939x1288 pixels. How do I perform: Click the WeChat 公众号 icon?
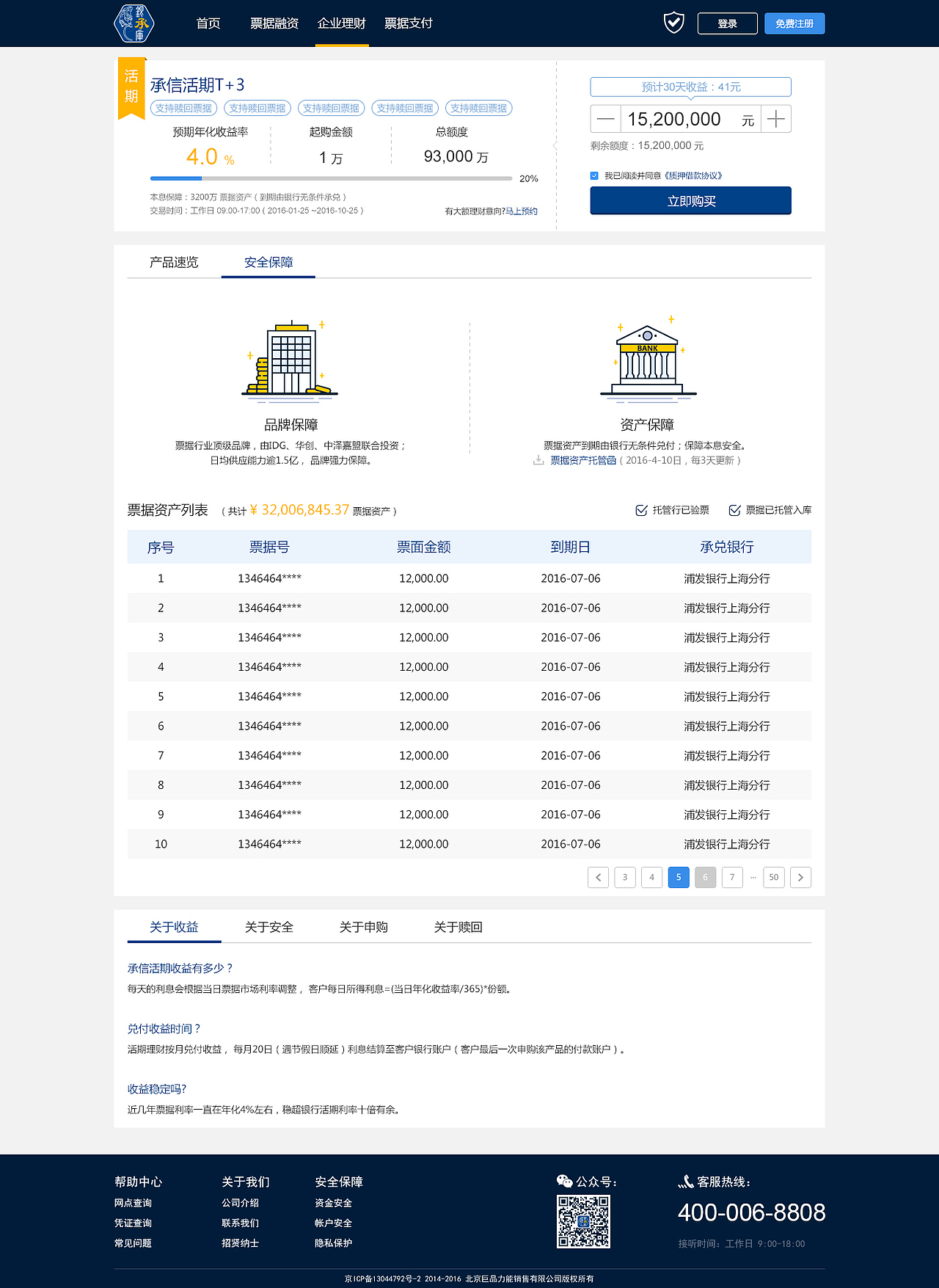click(x=564, y=1182)
